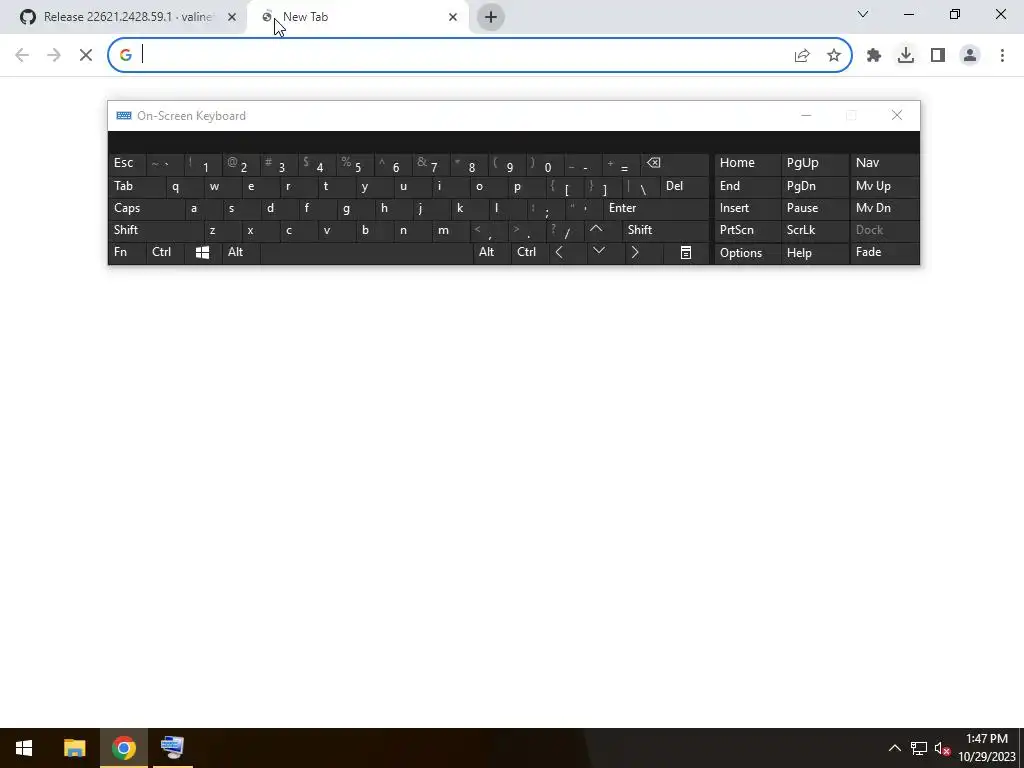This screenshot has height=768, width=1024.
Task: Open the Extensions puzzle icon
Action: 874,56
